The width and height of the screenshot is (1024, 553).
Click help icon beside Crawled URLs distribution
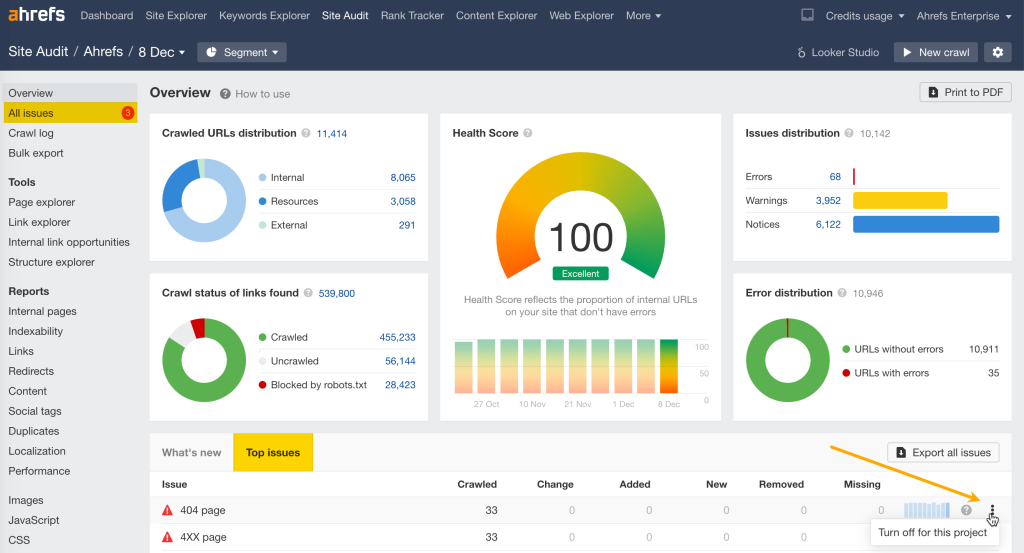pyautogui.click(x=307, y=133)
